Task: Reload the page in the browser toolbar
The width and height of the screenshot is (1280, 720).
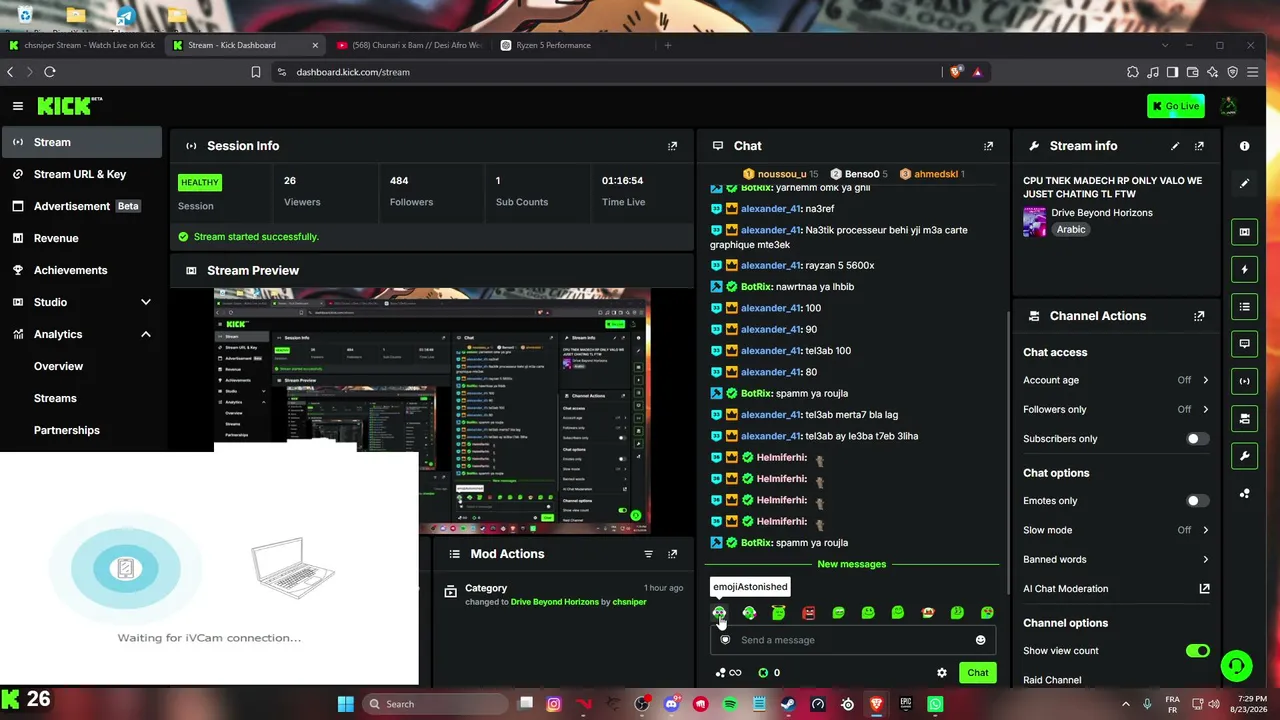Action: pyautogui.click(x=50, y=72)
